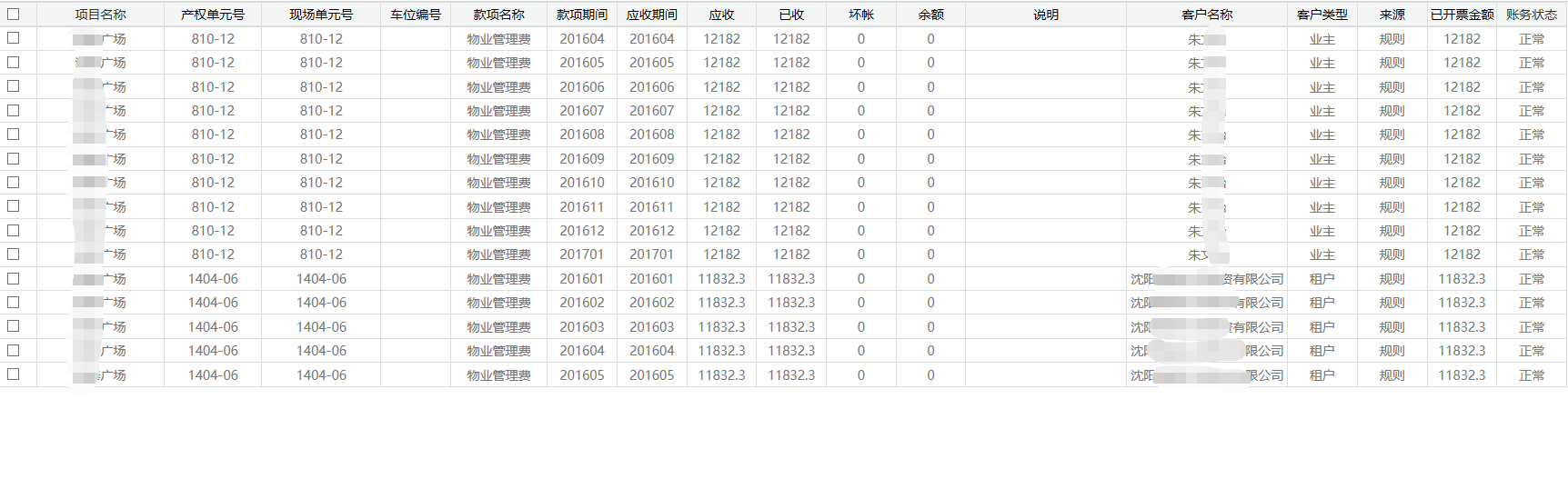
Task: Check the box for 810-12 period 201604 row
Action: (14, 38)
